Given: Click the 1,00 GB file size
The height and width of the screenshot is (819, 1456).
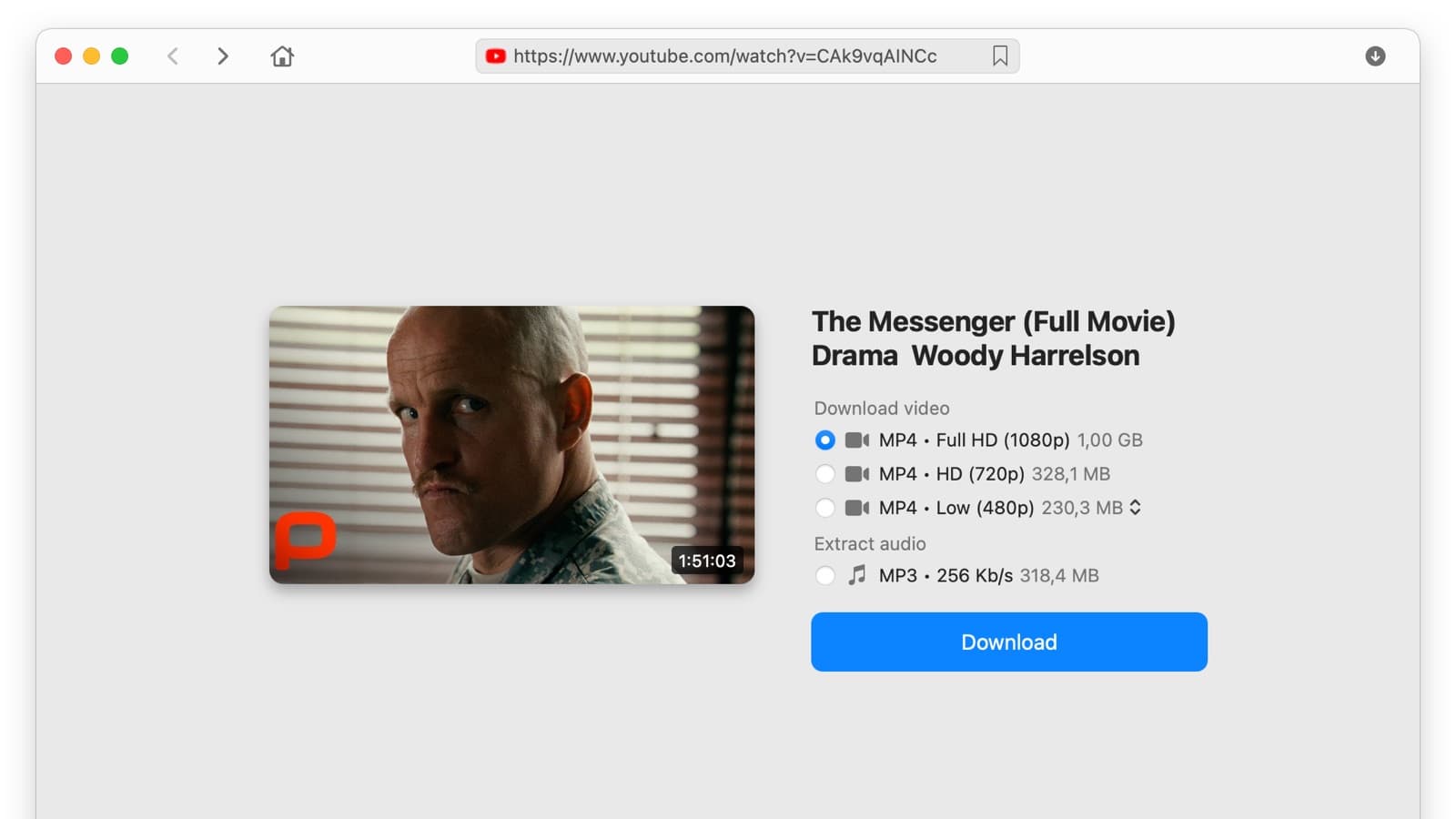Looking at the screenshot, I should pyautogui.click(x=1110, y=440).
